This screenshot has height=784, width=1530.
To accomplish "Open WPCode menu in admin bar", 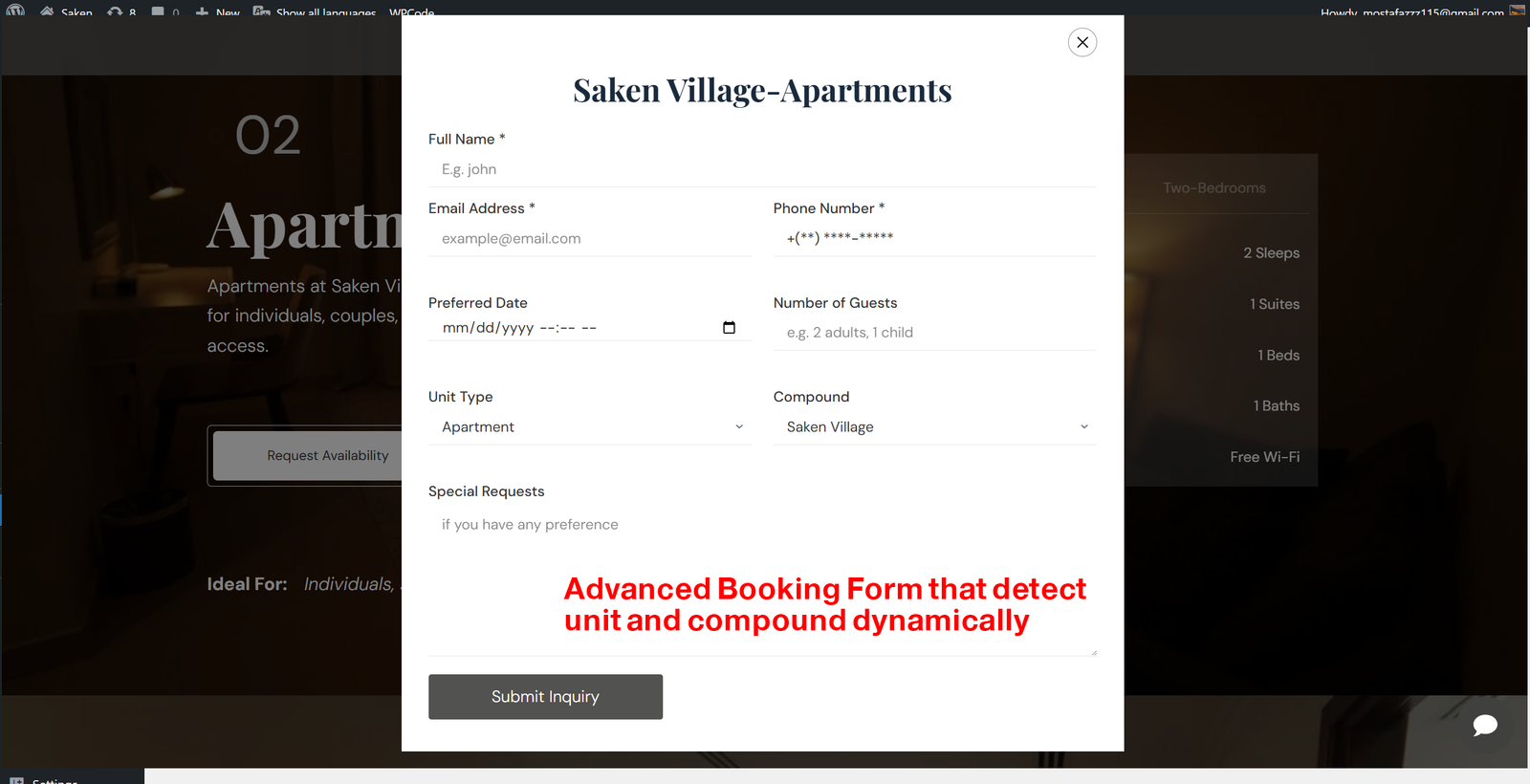I will pos(412,12).
